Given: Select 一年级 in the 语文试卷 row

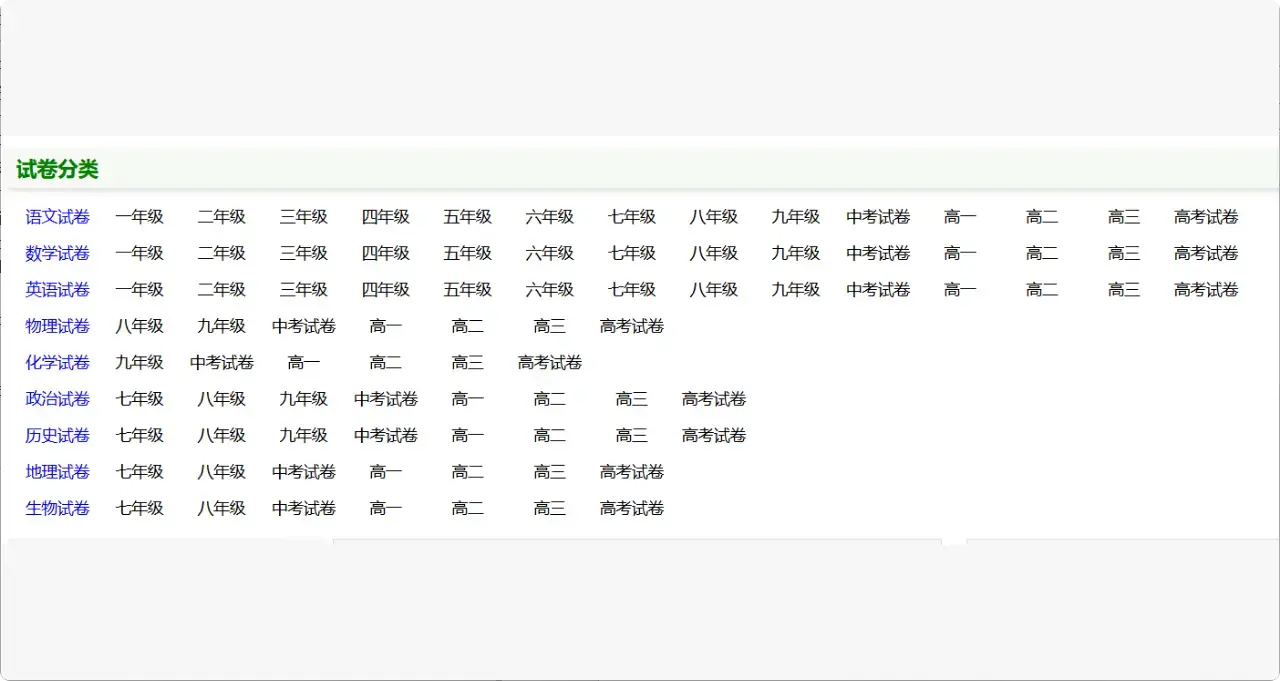Looking at the screenshot, I should 140,216.
